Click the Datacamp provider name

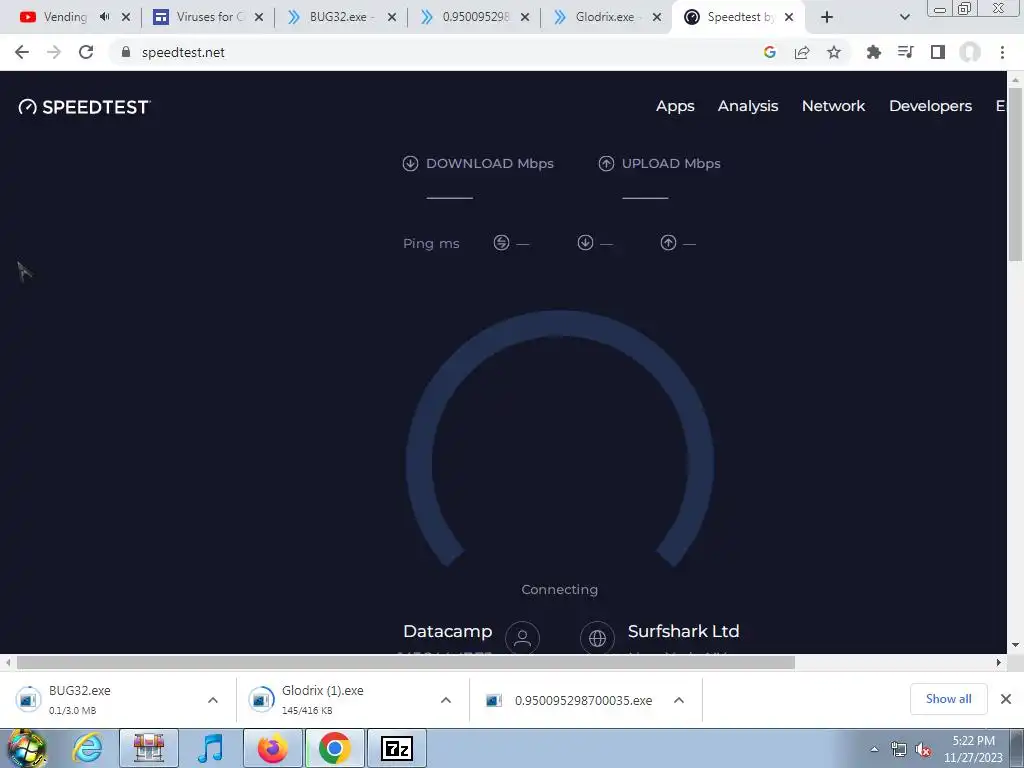tap(447, 631)
